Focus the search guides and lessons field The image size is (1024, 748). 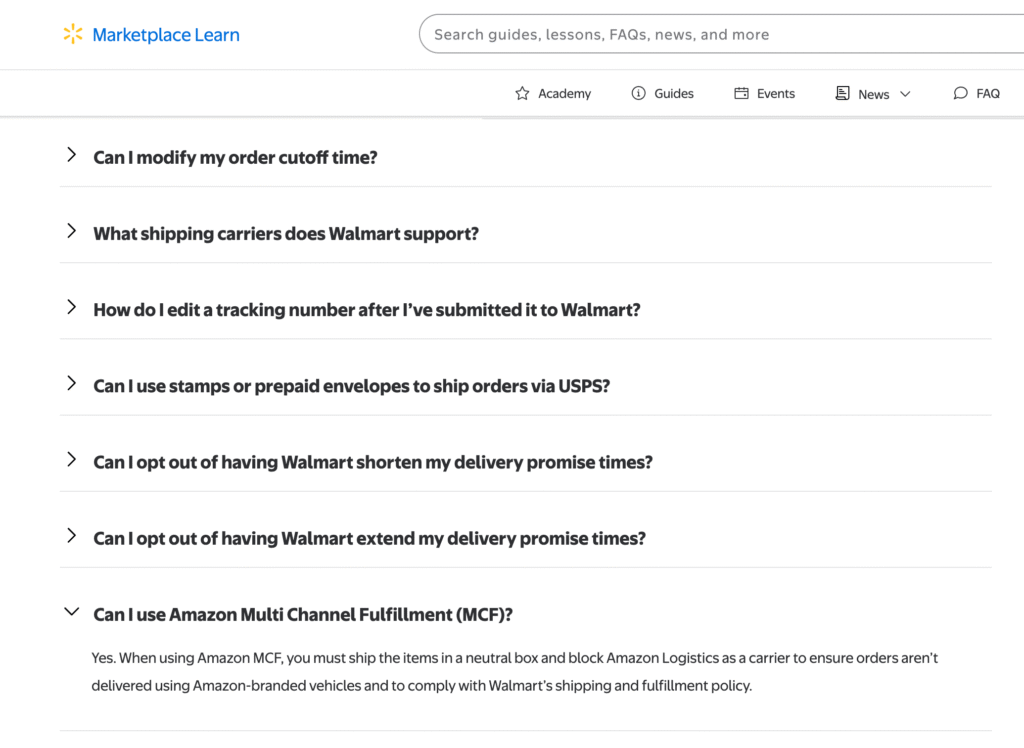point(721,34)
